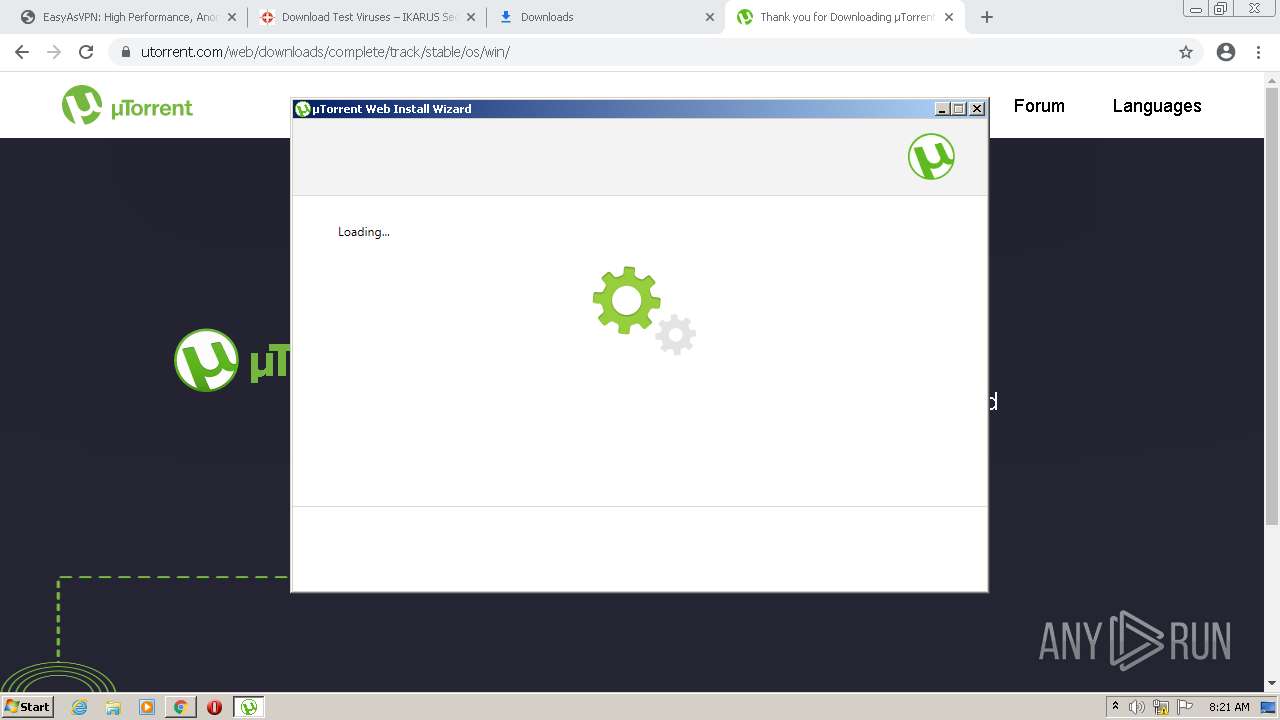Close the µTorrent thank-you tab

click(x=949, y=17)
